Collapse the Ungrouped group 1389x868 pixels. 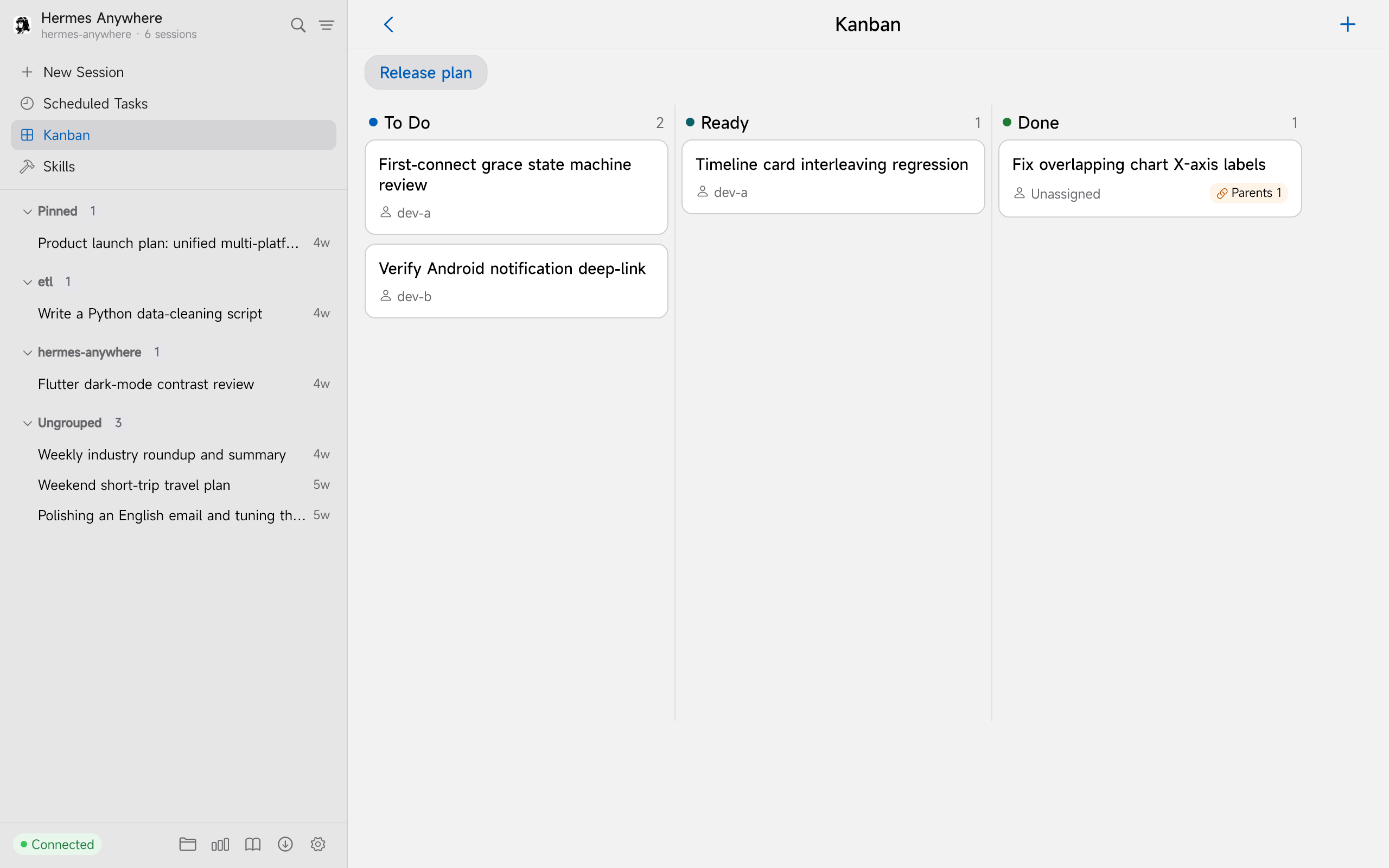tap(27, 423)
